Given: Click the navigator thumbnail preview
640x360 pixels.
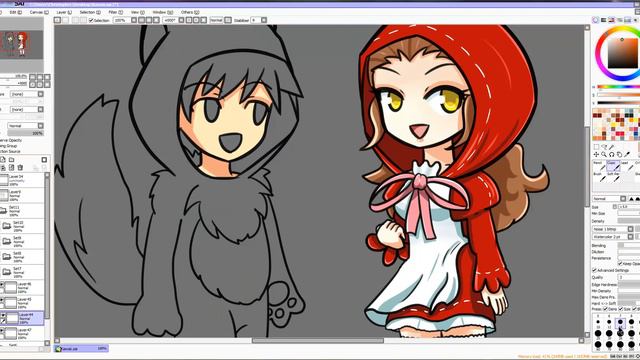Looking at the screenshot, I should pos(22,45).
